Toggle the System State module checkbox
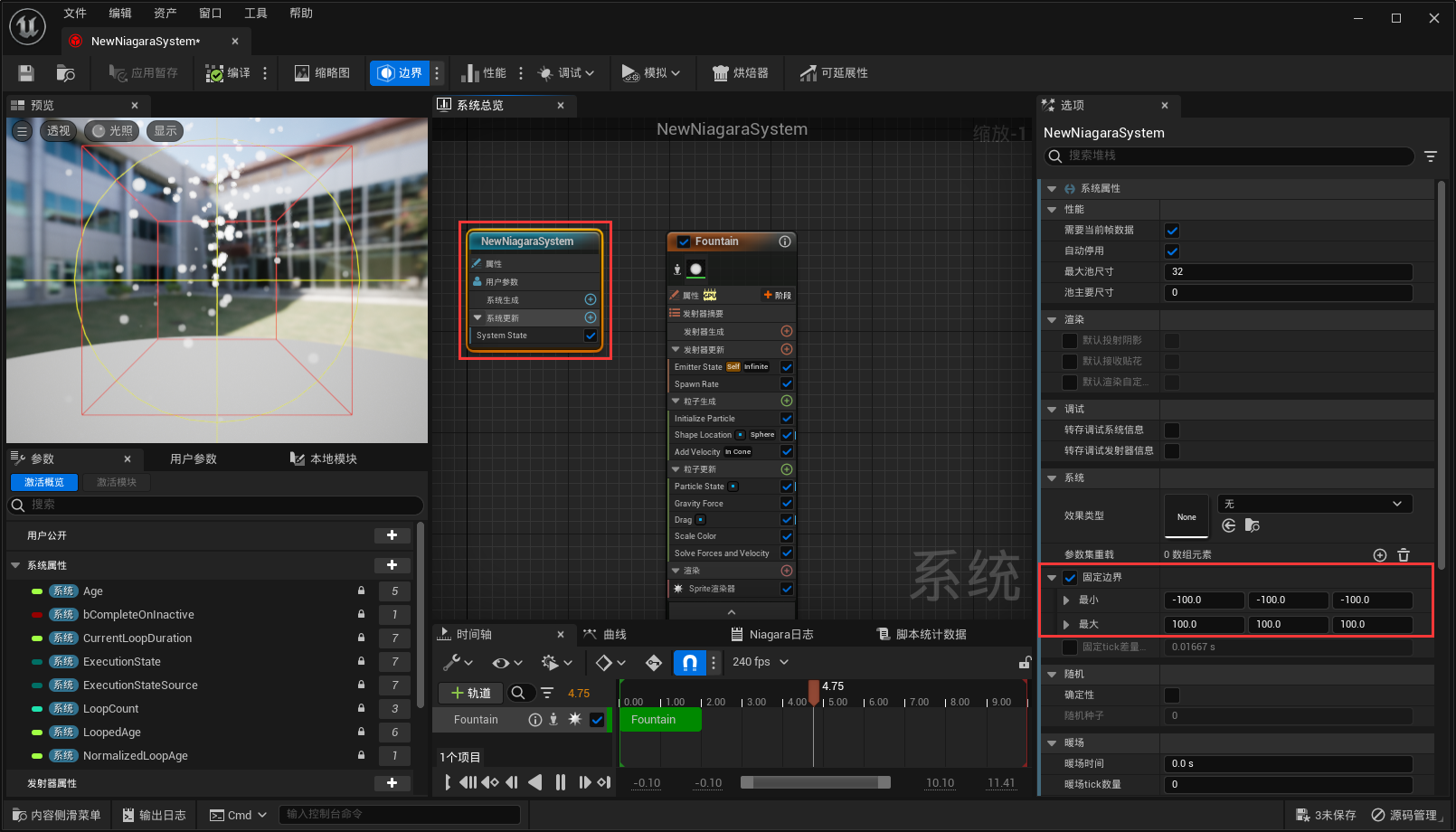This screenshot has height=832, width=1456. pos(591,336)
